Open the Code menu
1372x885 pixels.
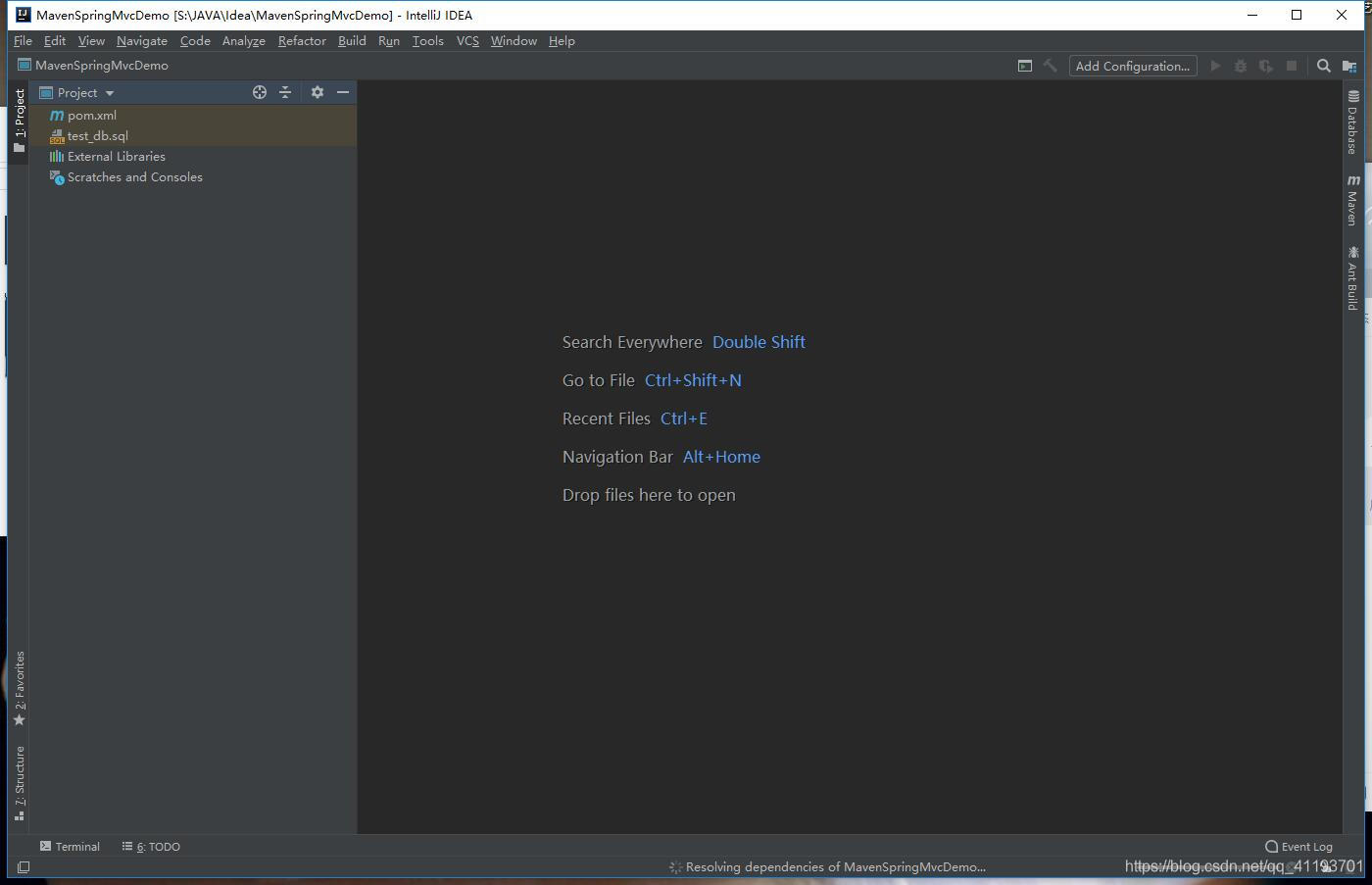[x=195, y=41]
